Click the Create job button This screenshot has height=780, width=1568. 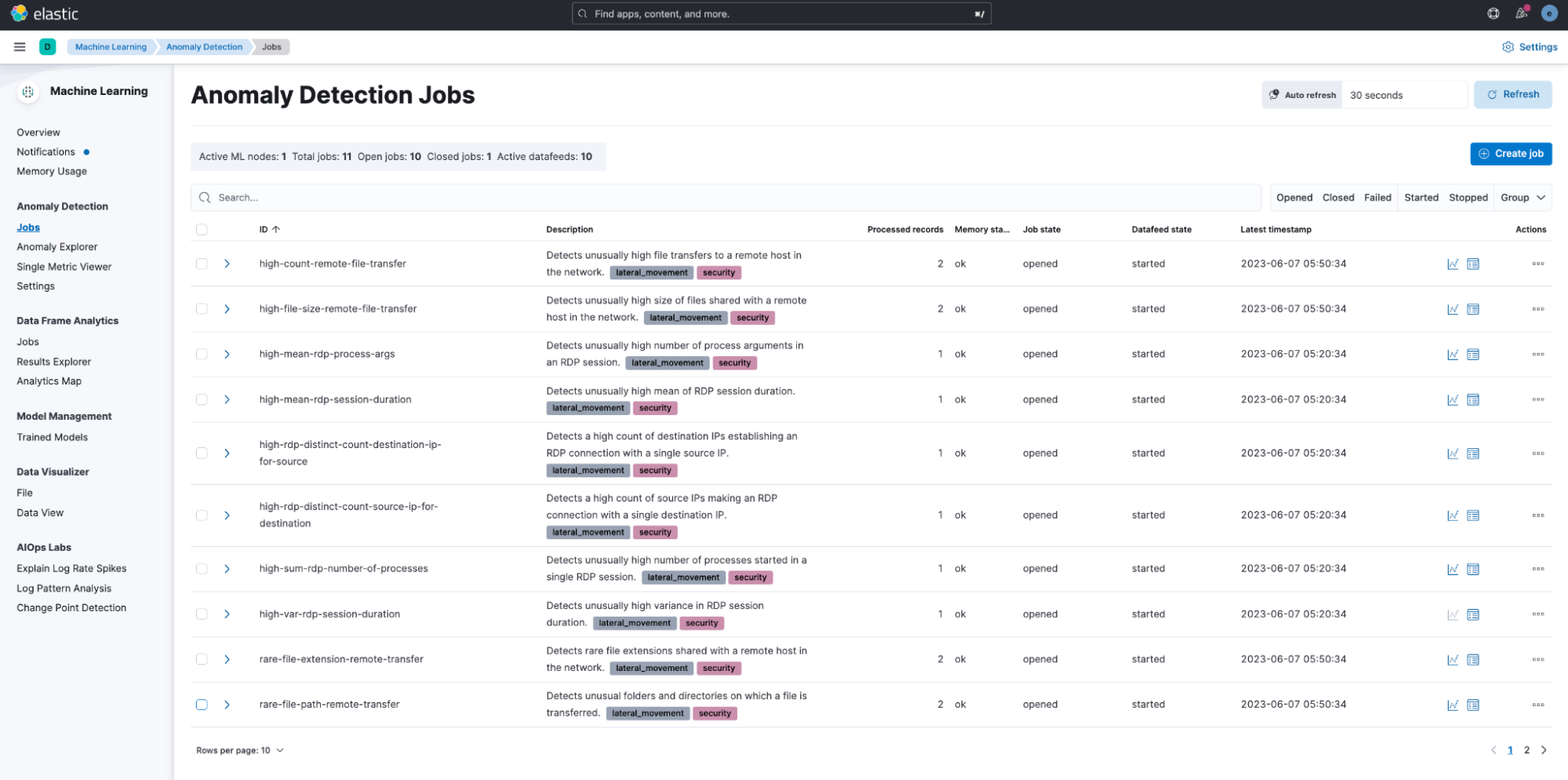pos(1511,154)
